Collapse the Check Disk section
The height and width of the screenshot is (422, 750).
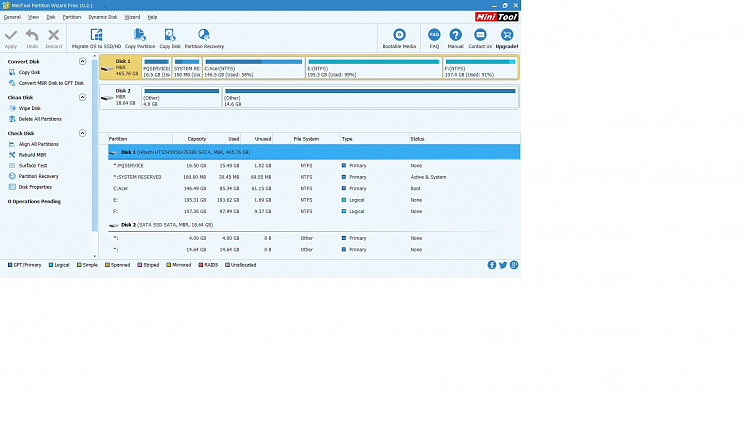82,133
